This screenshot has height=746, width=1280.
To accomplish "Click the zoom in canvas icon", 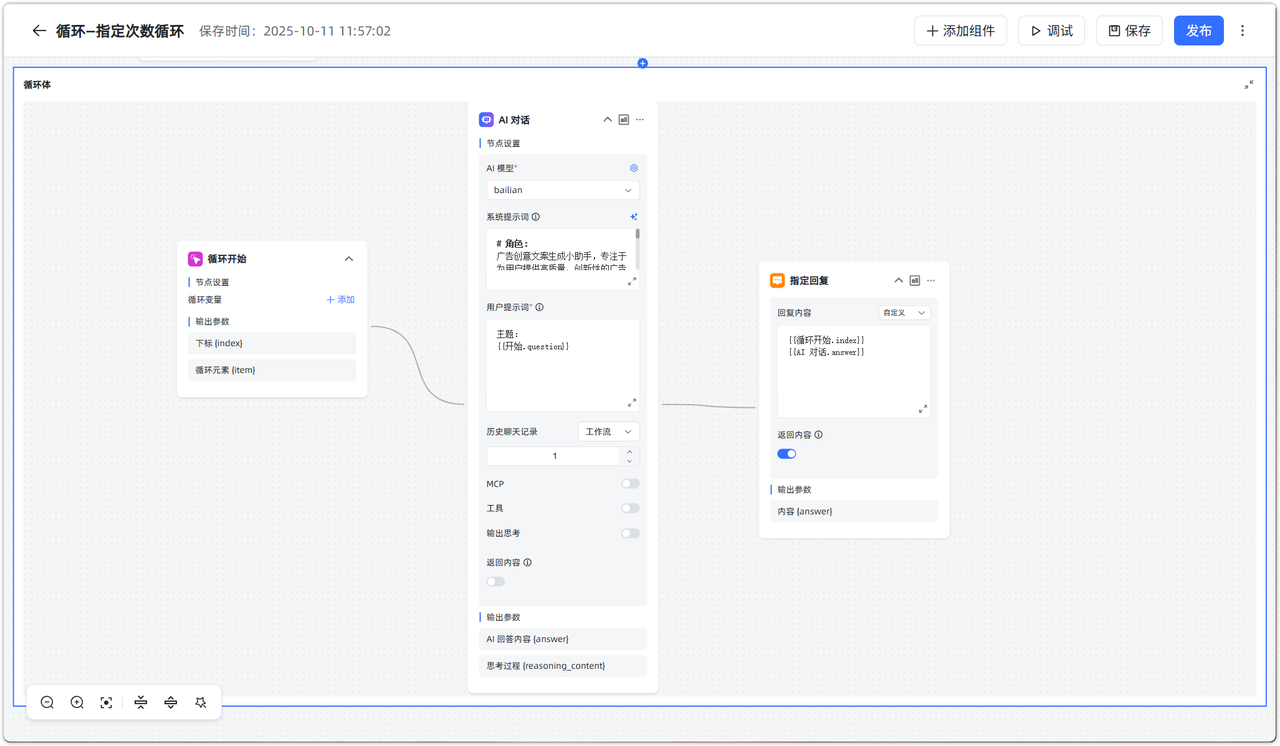I will tap(77, 703).
